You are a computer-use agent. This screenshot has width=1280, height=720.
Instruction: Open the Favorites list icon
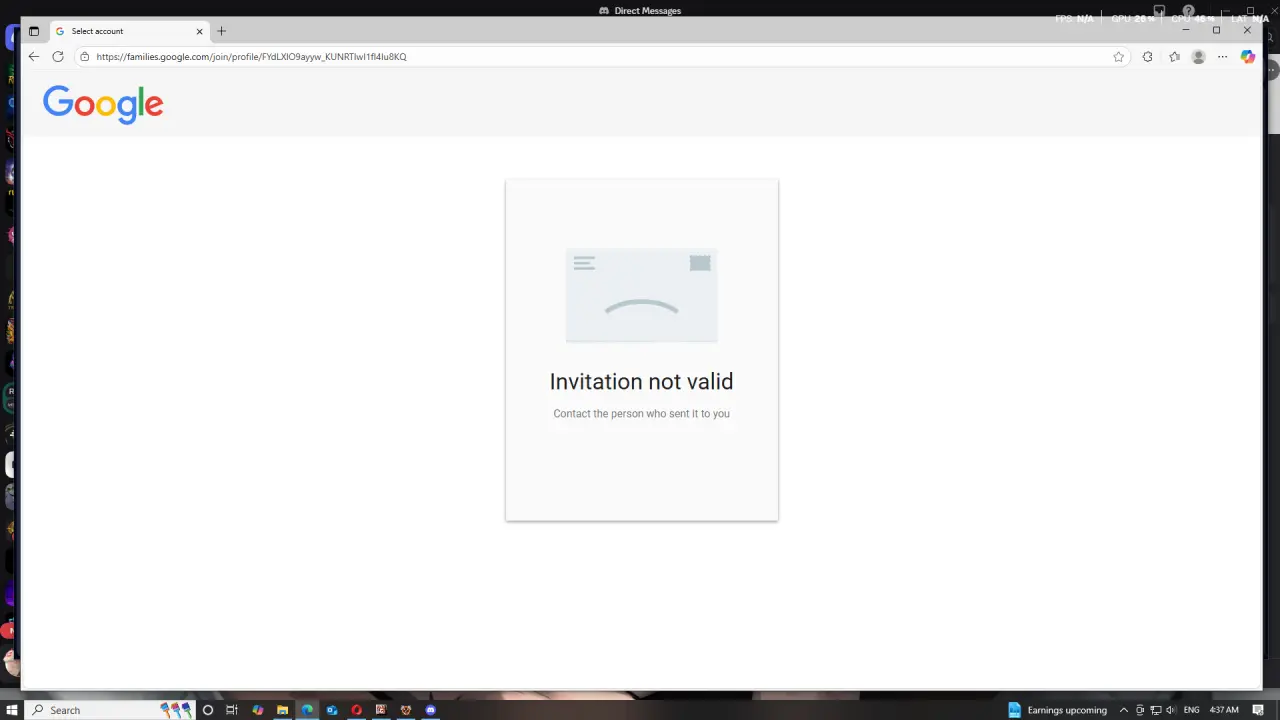[x=1175, y=57]
